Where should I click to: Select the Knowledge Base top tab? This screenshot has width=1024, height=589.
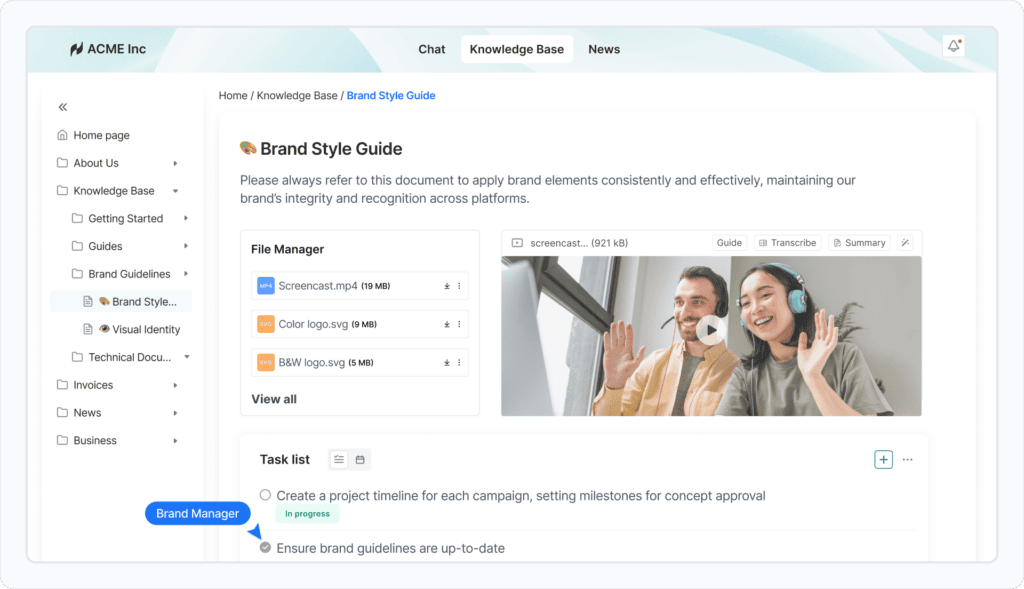point(517,49)
